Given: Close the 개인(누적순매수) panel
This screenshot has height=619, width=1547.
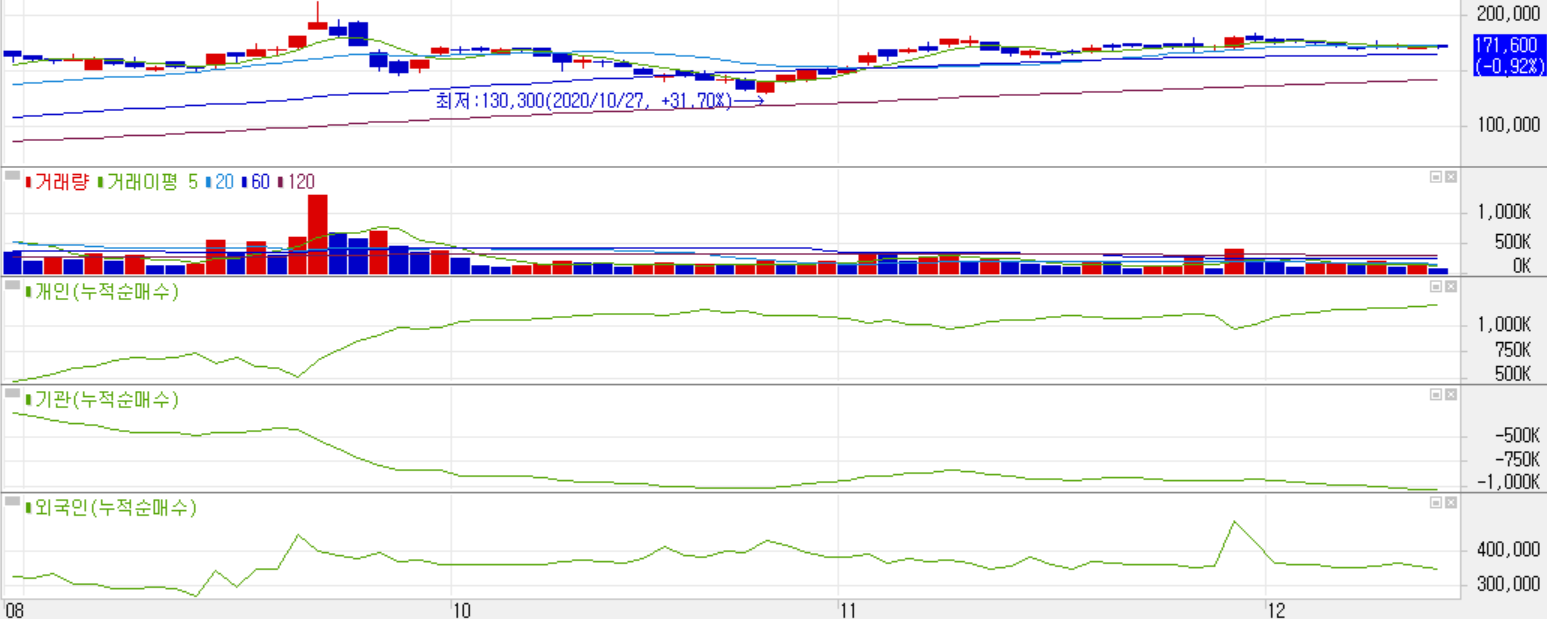Looking at the screenshot, I should (1451, 286).
